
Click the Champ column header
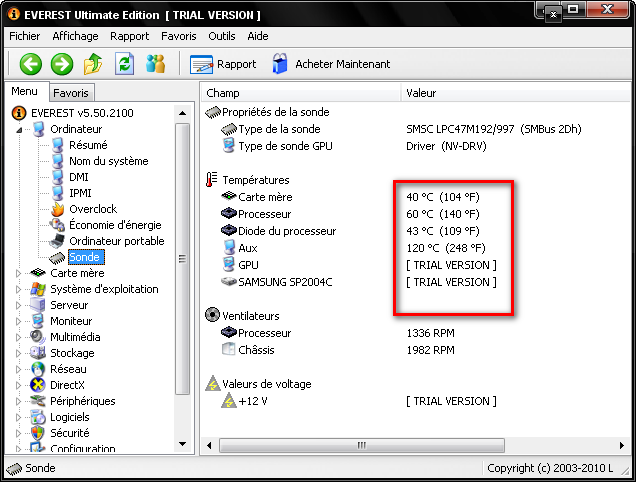point(301,93)
